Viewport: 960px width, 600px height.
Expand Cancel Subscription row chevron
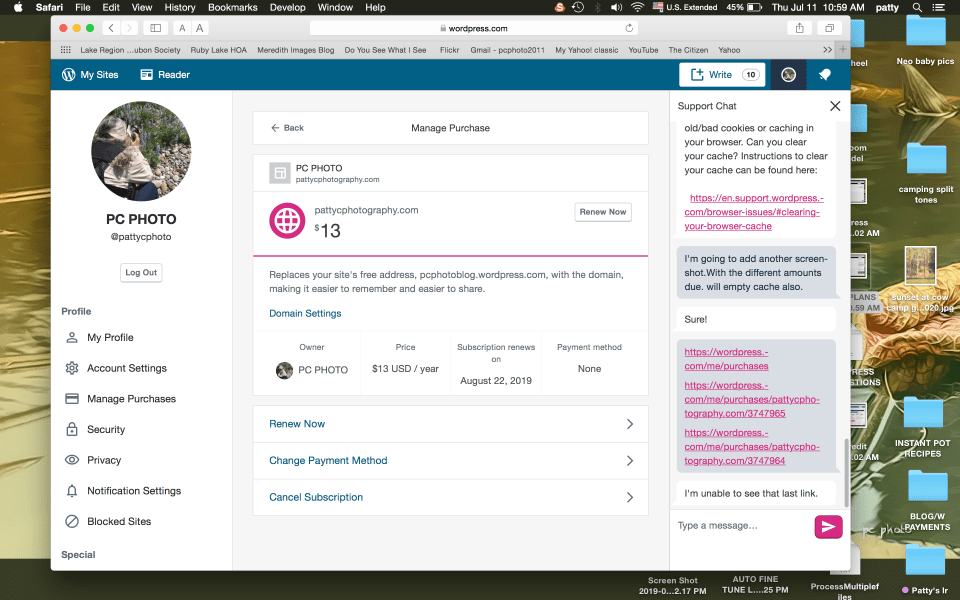(x=629, y=497)
